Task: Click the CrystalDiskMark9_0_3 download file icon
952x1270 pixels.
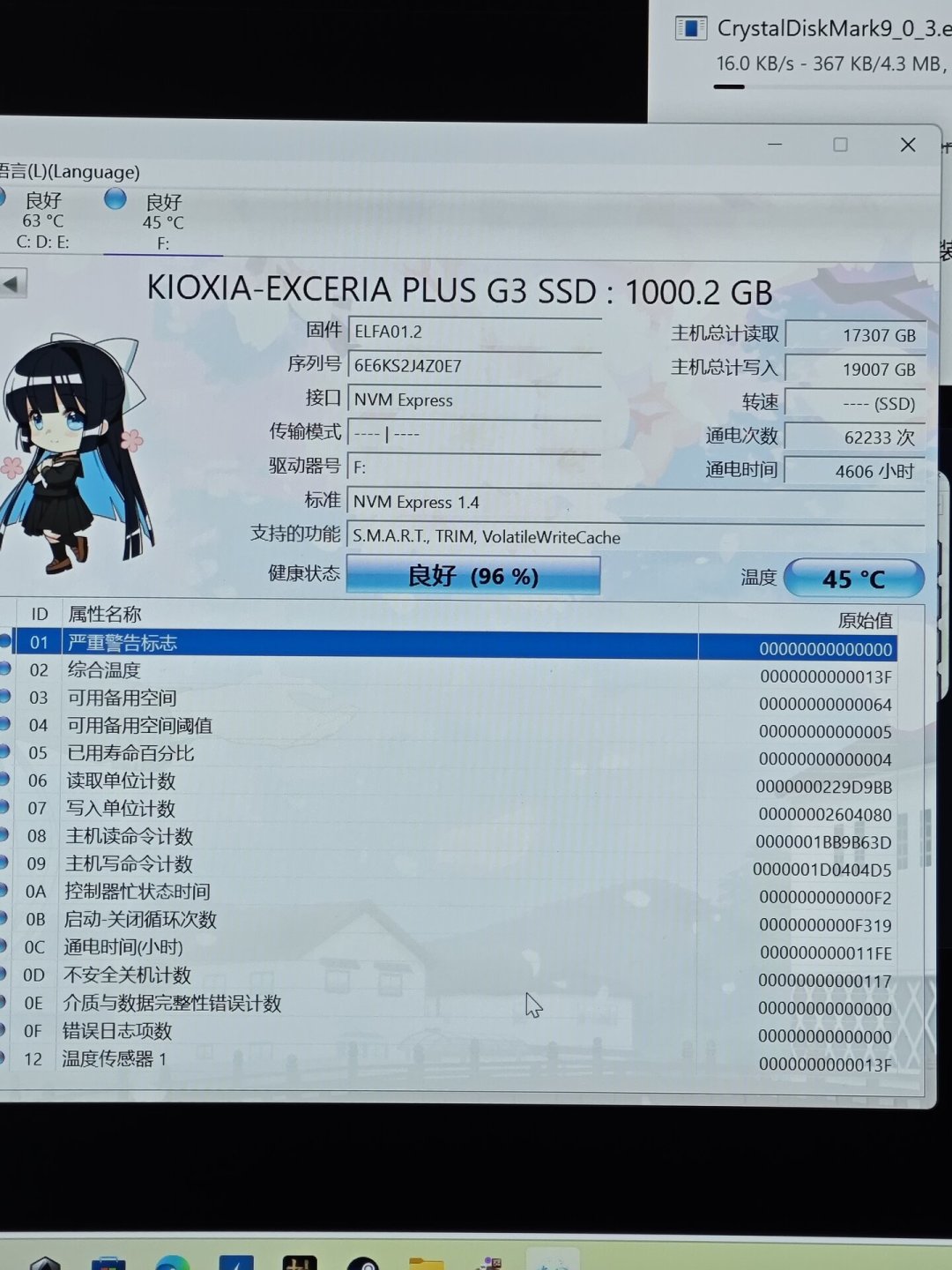Action: coord(691,28)
